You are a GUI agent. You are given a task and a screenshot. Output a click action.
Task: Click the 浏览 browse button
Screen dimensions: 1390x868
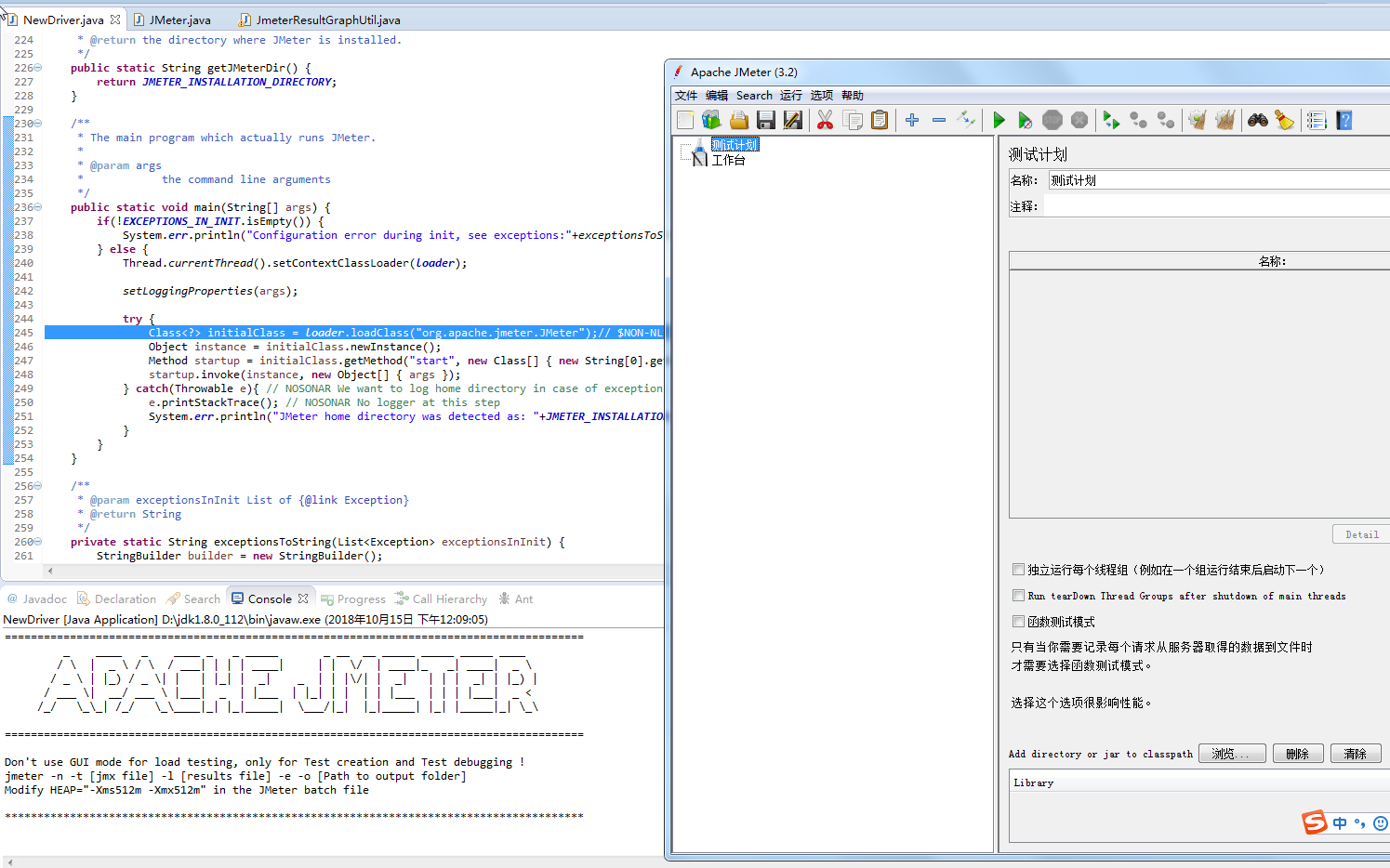click(1232, 754)
